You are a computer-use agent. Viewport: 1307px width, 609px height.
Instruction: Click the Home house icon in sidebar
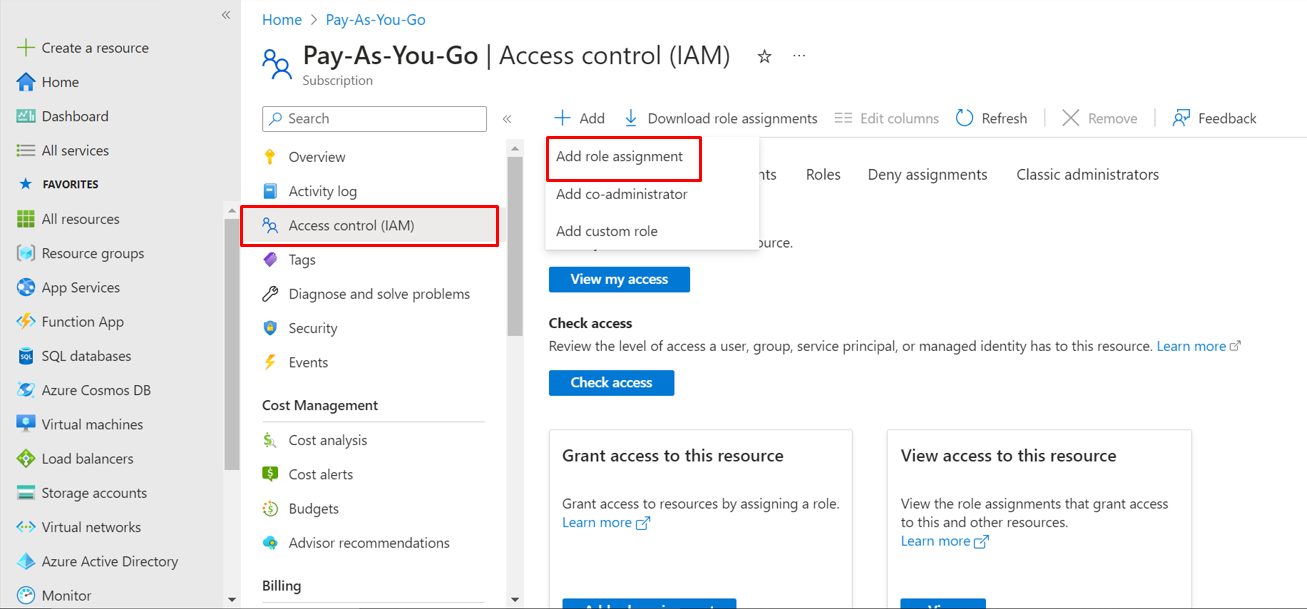tap(26, 82)
